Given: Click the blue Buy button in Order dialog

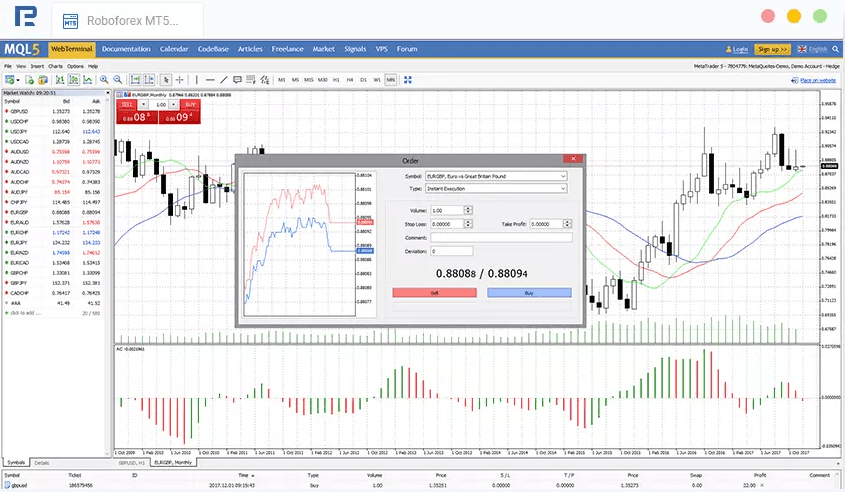Looking at the screenshot, I should pyautogui.click(x=529, y=293).
